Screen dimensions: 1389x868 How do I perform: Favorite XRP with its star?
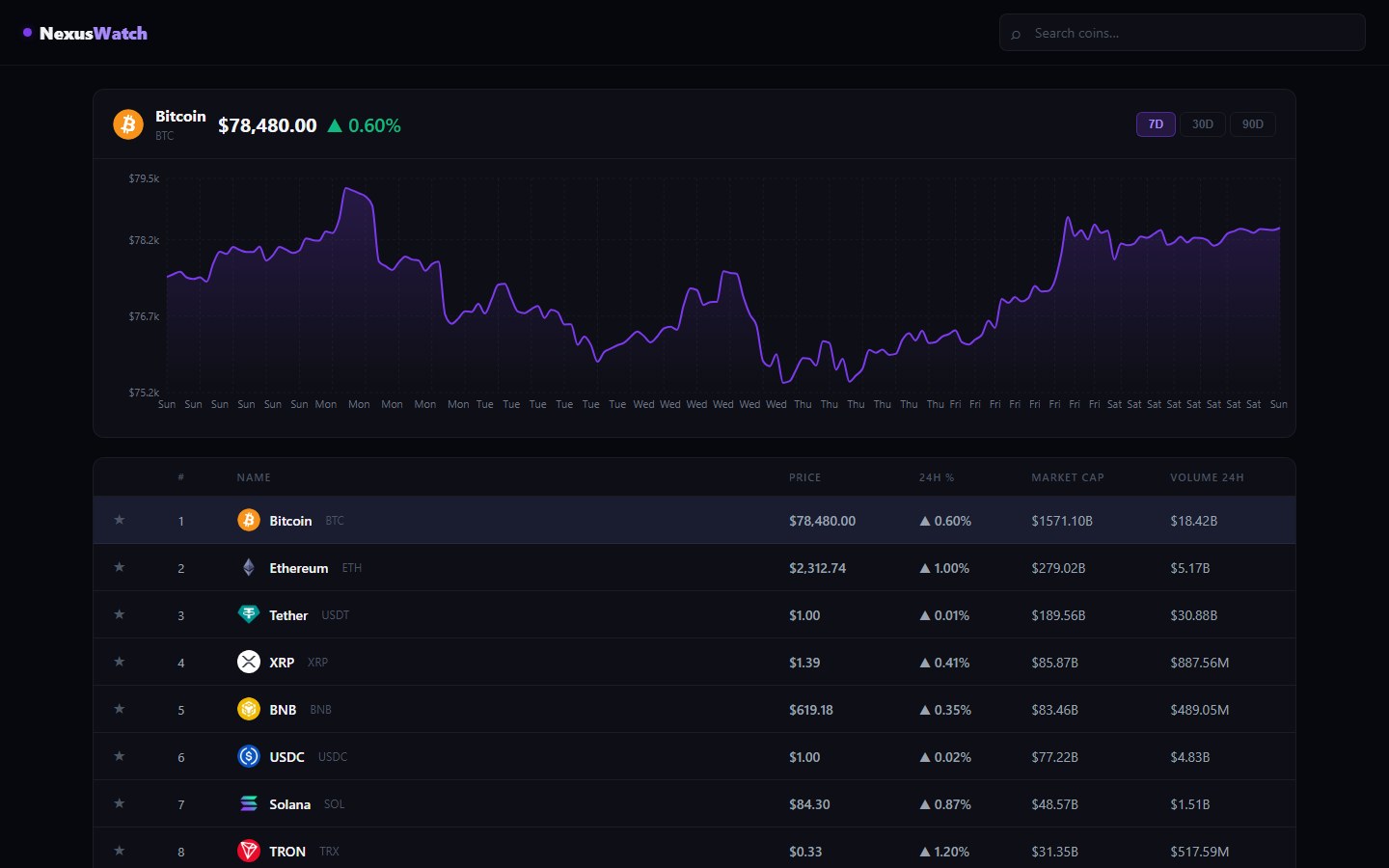tap(120, 662)
